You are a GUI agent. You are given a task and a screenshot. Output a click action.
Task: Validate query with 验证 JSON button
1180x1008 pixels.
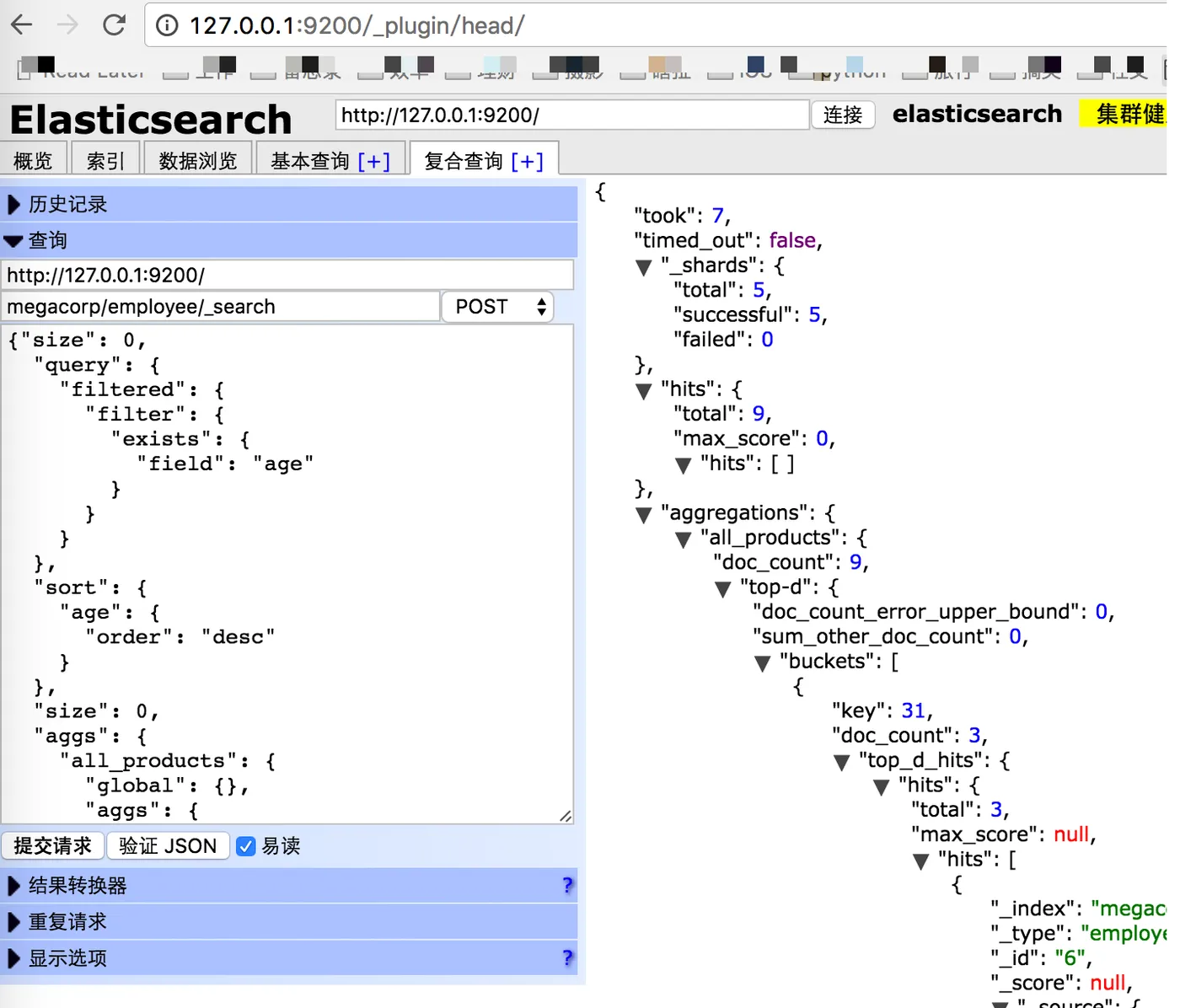pos(168,845)
